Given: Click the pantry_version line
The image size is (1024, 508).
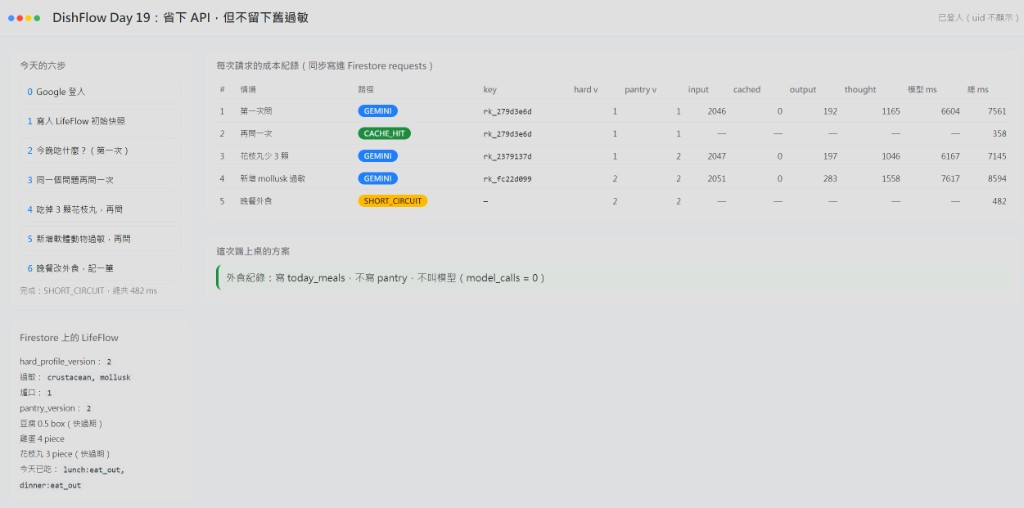Looking at the screenshot, I should 56,409.
